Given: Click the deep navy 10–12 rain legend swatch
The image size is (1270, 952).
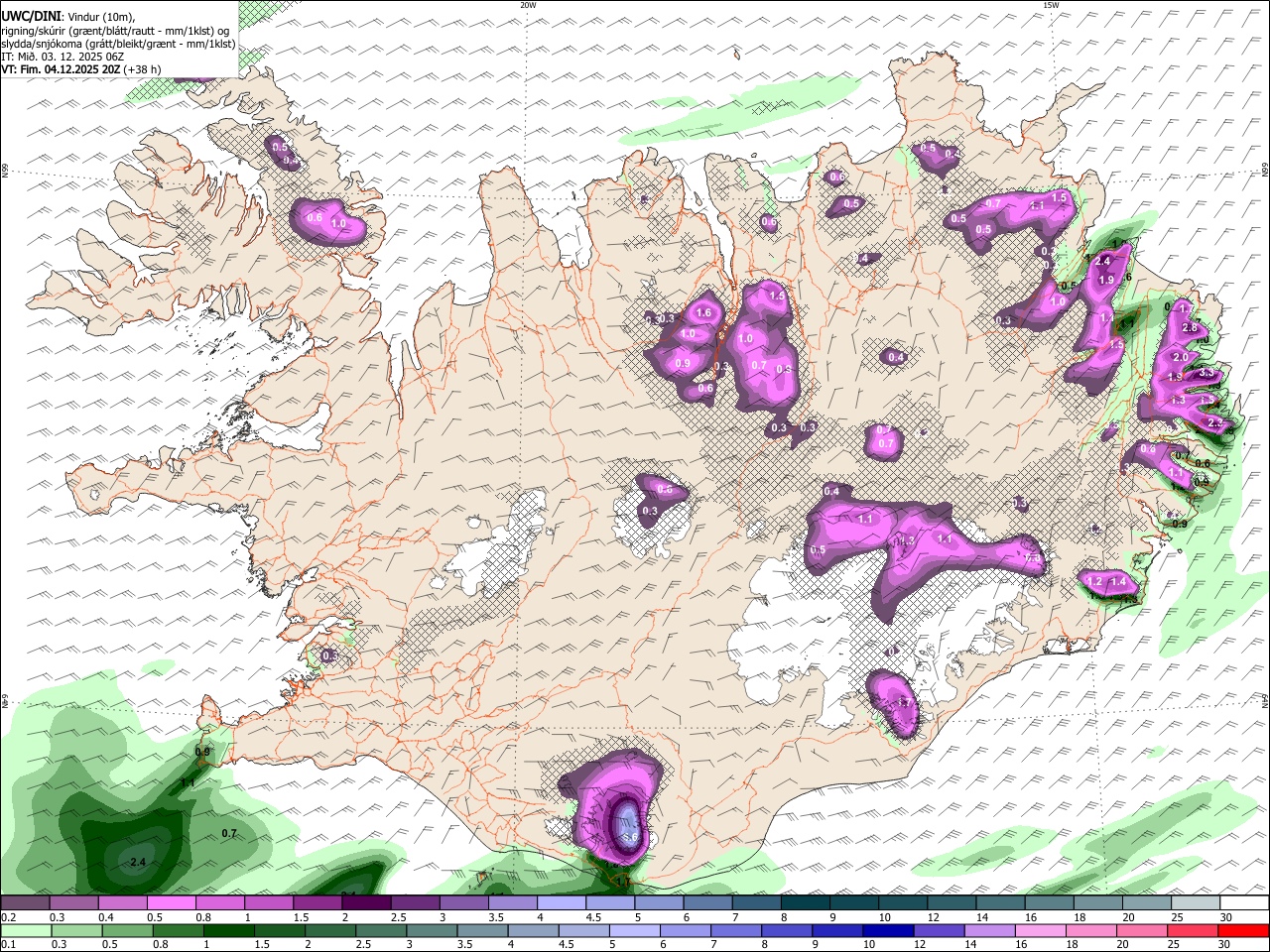Looking at the screenshot, I should (889, 931).
